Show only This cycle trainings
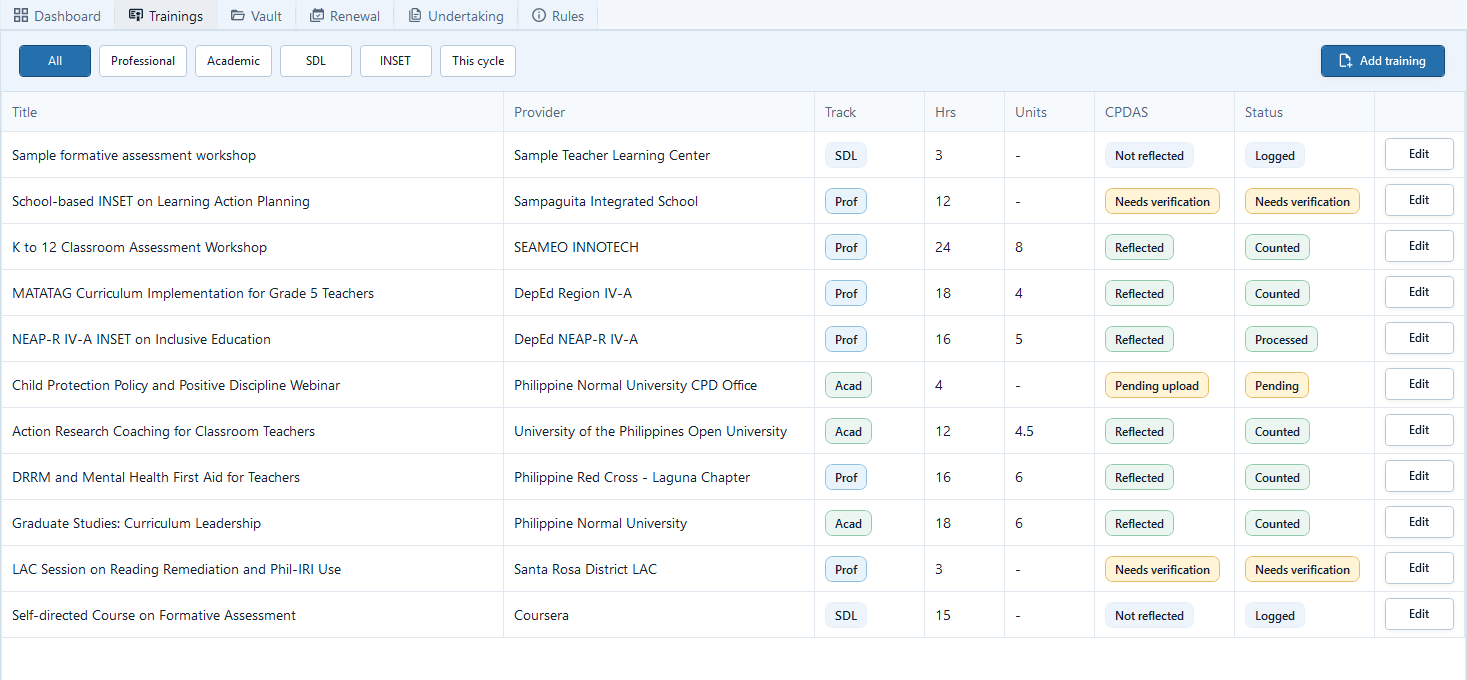The image size is (1467, 680). [x=478, y=61]
